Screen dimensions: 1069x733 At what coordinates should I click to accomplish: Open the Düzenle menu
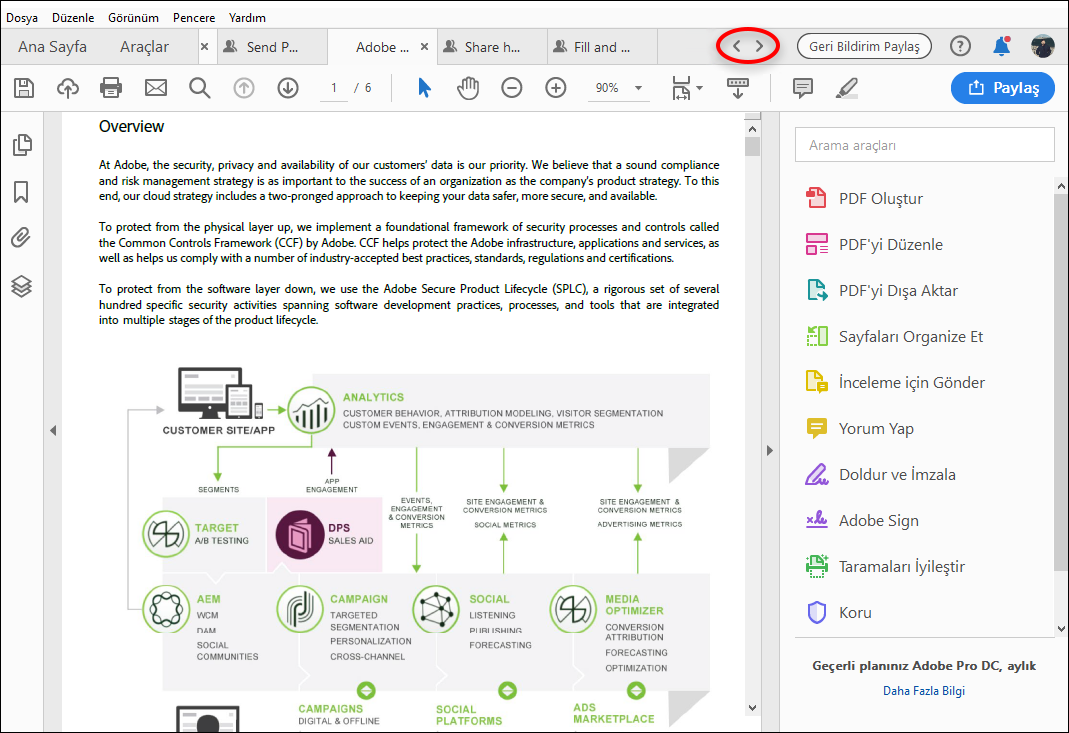click(x=73, y=18)
